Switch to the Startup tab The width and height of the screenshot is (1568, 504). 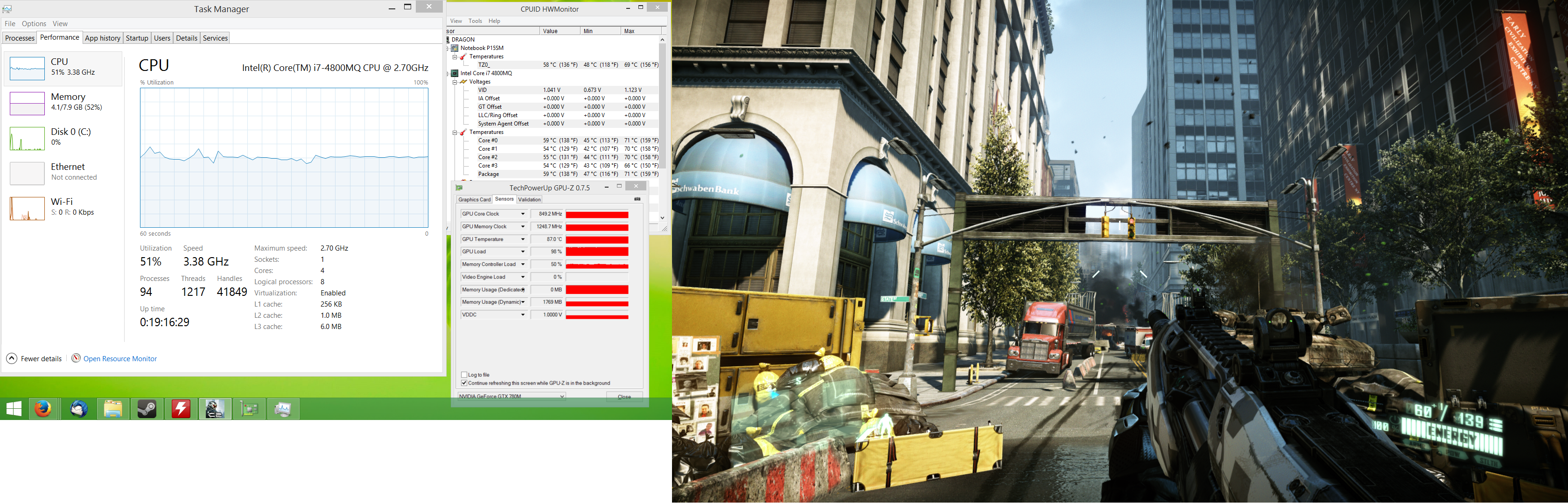(x=137, y=38)
